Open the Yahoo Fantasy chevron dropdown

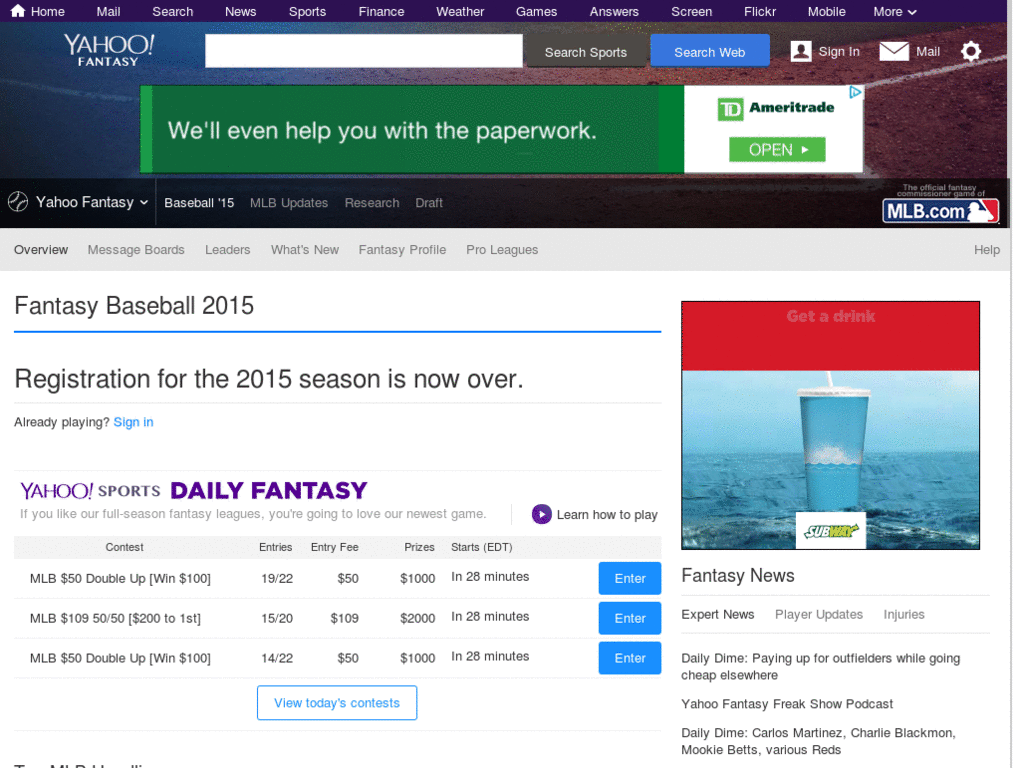point(146,202)
